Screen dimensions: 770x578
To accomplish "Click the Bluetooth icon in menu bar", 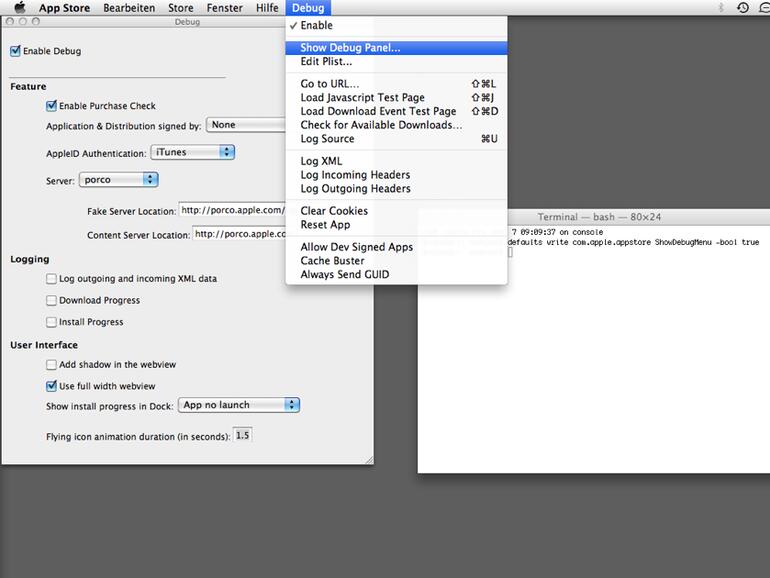I will 721,7.
